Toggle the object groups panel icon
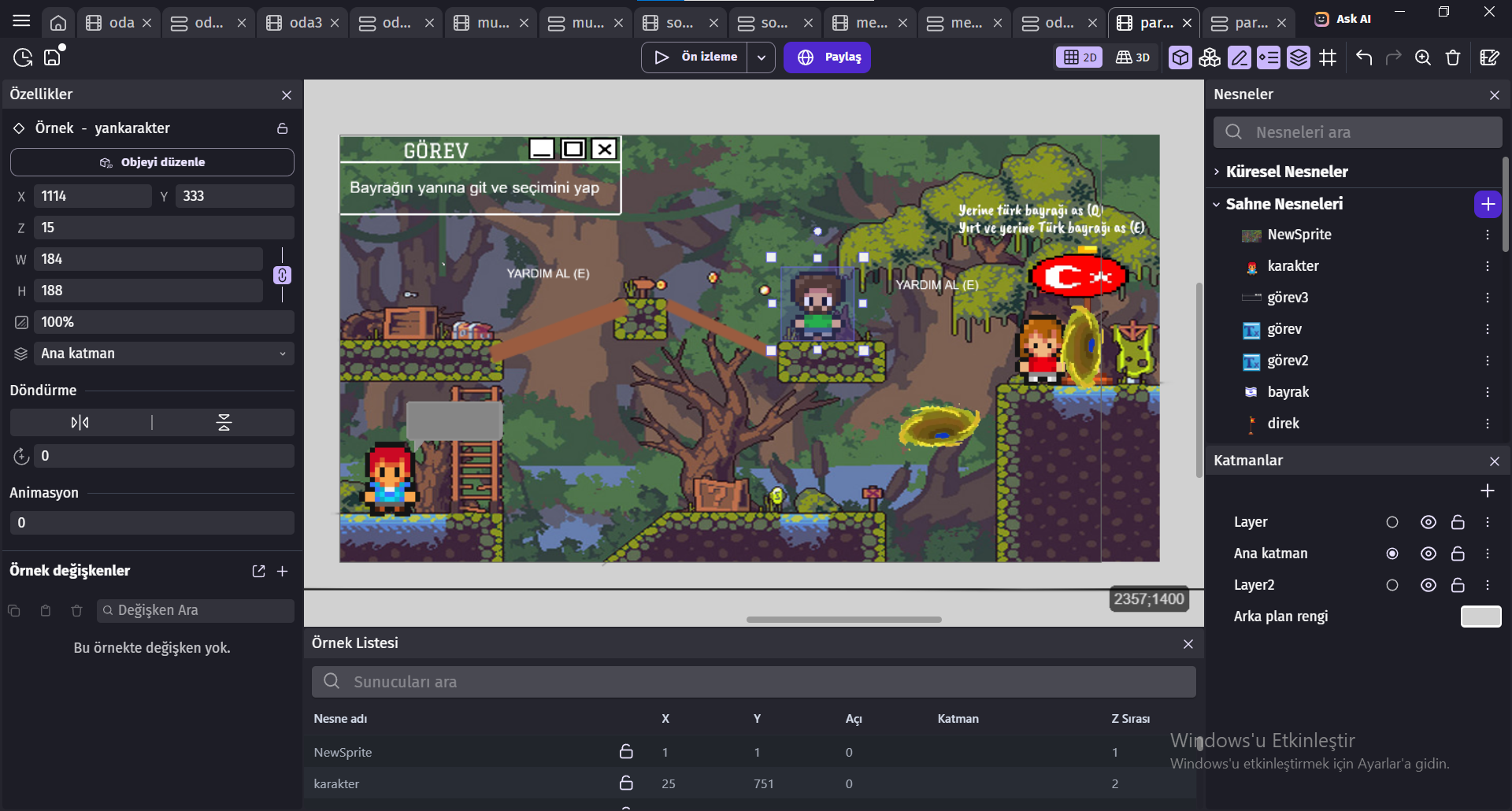This screenshot has height=811, width=1512. [x=1210, y=57]
